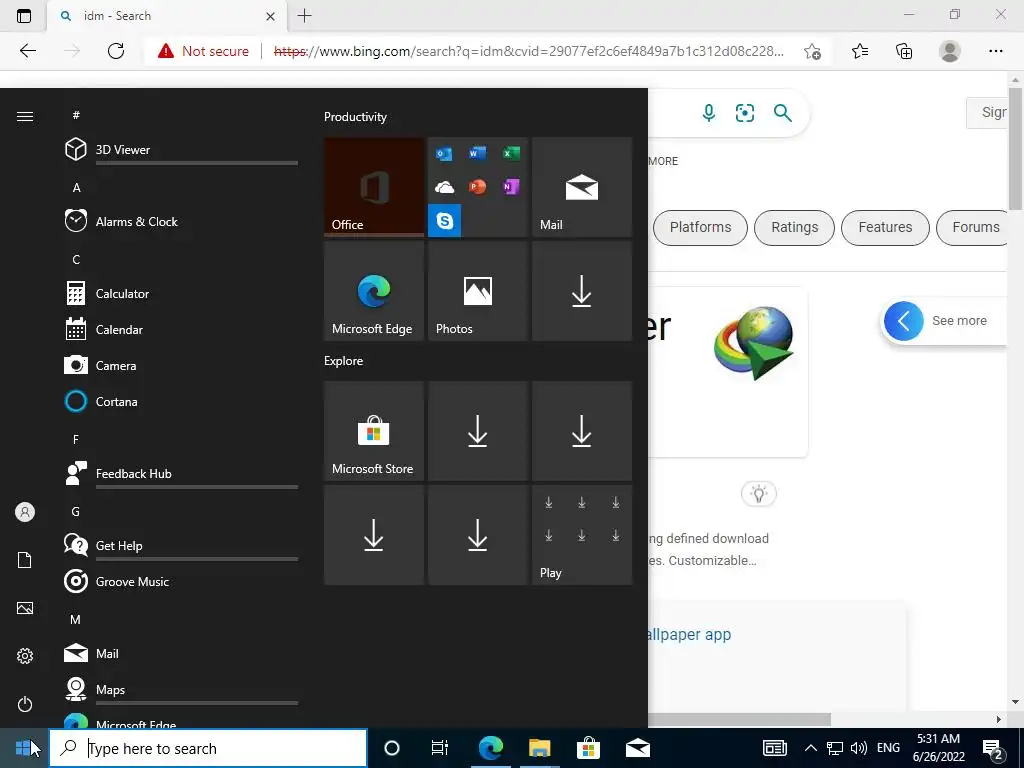1024x768 pixels.
Task: Select the 'idm - Search' tab
Action: (166, 16)
